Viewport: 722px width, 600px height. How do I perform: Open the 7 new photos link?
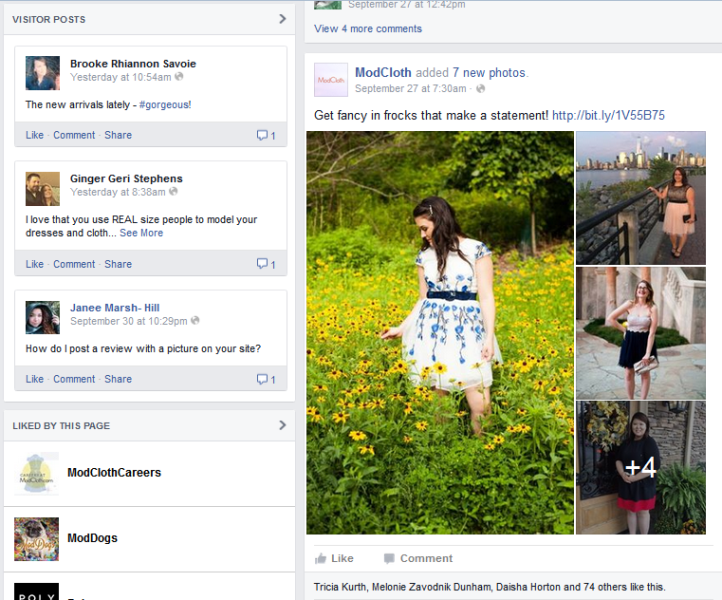point(489,72)
